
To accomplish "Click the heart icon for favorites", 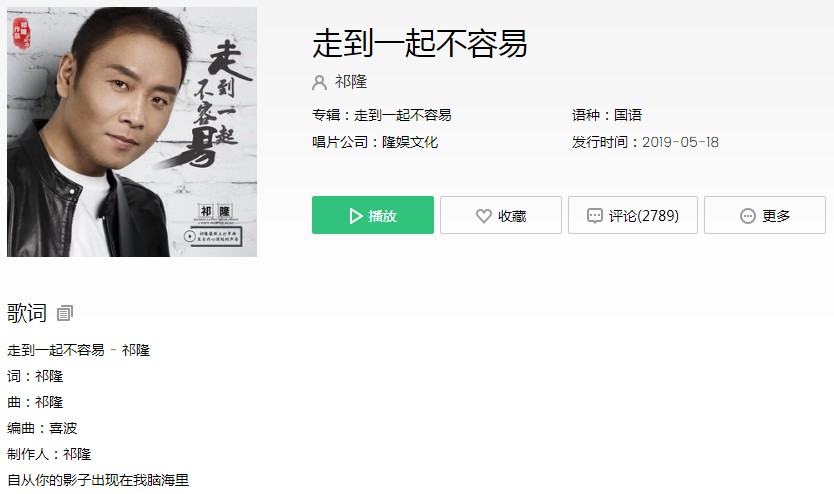I will [483, 215].
